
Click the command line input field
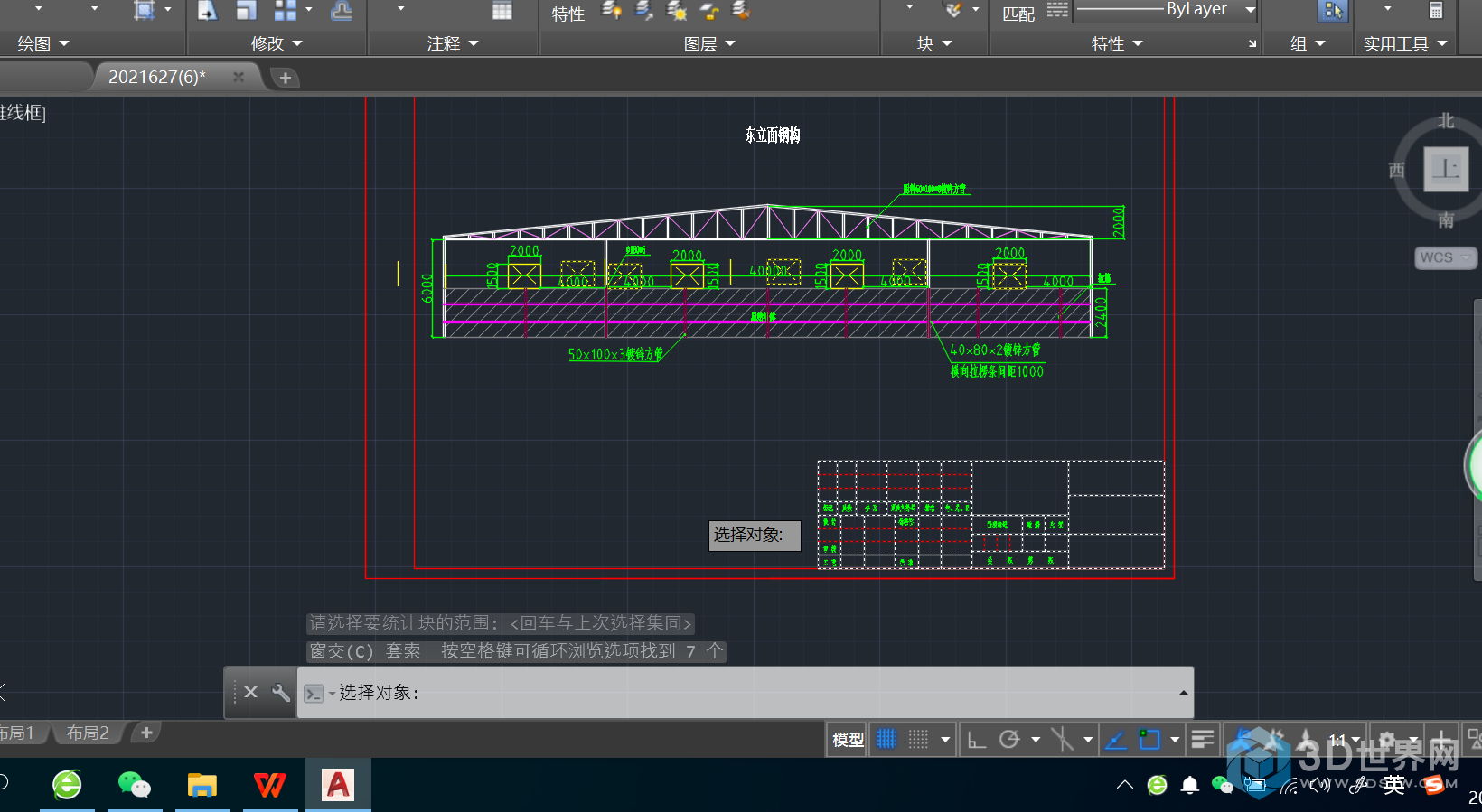(746, 693)
